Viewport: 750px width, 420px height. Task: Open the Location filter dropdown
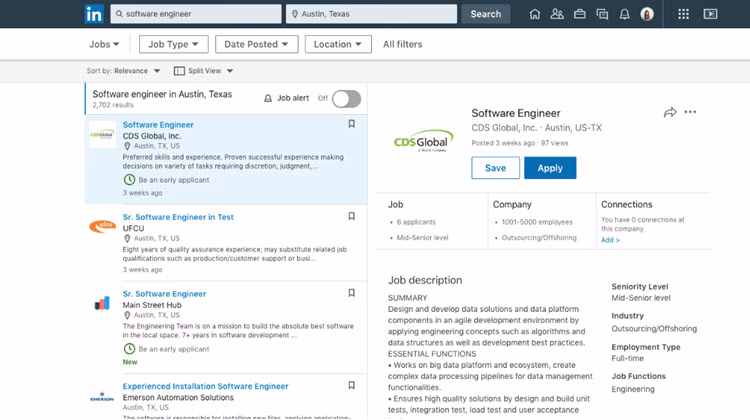(338, 44)
